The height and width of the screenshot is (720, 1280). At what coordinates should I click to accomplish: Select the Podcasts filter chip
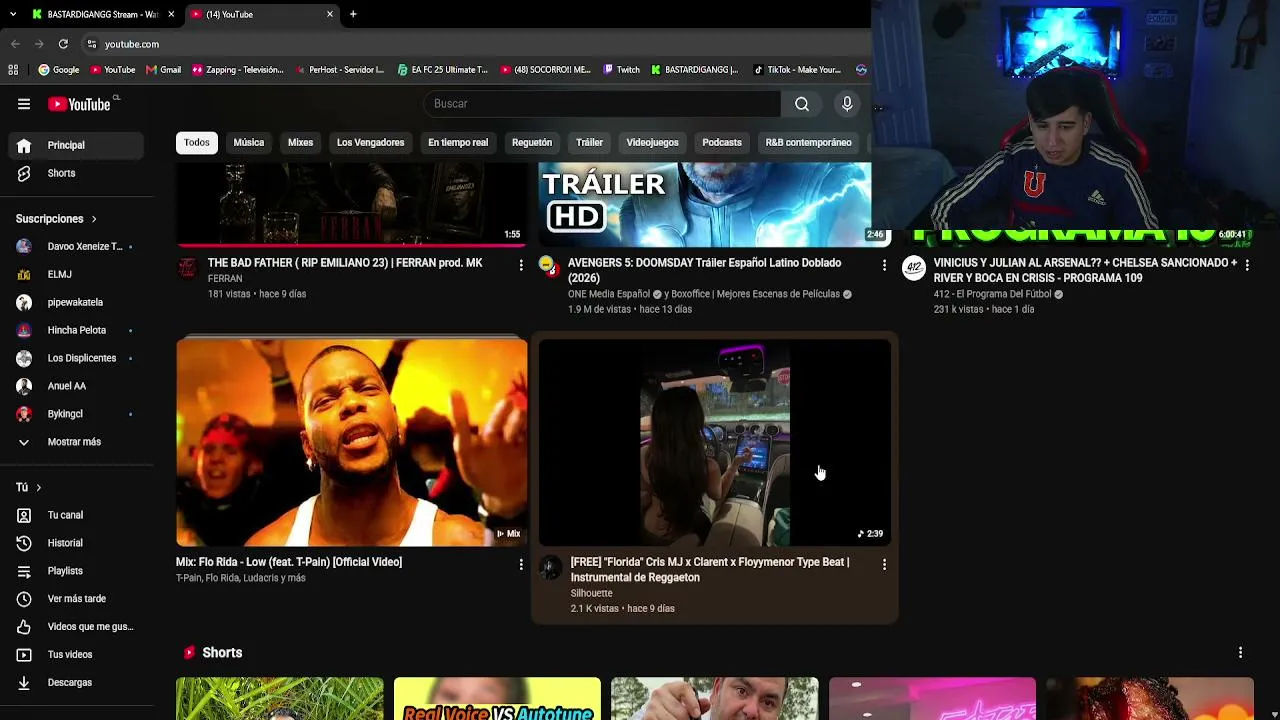tap(722, 143)
